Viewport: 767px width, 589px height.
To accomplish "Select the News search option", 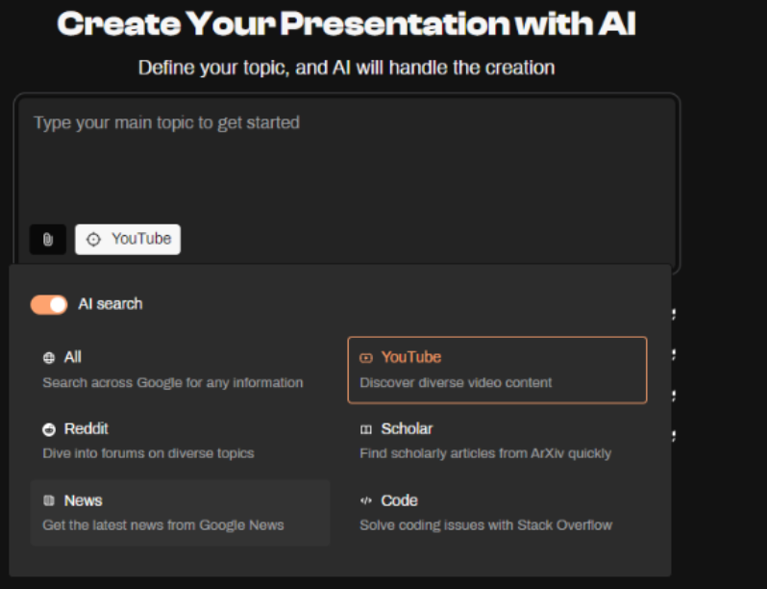I will tap(180, 513).
